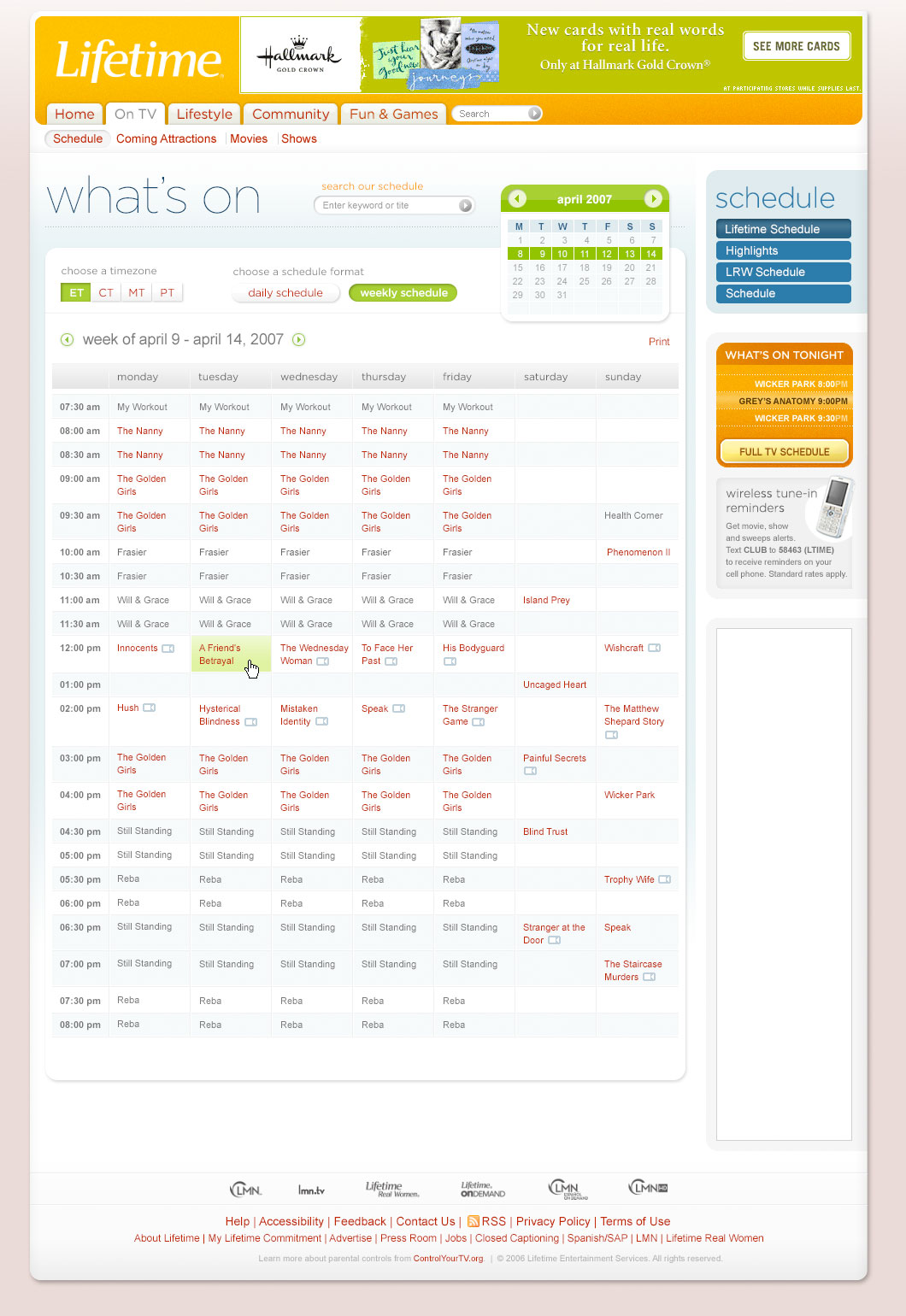
Task: Click video icon next to Monday's Innocents
Action: pos(168,649)
